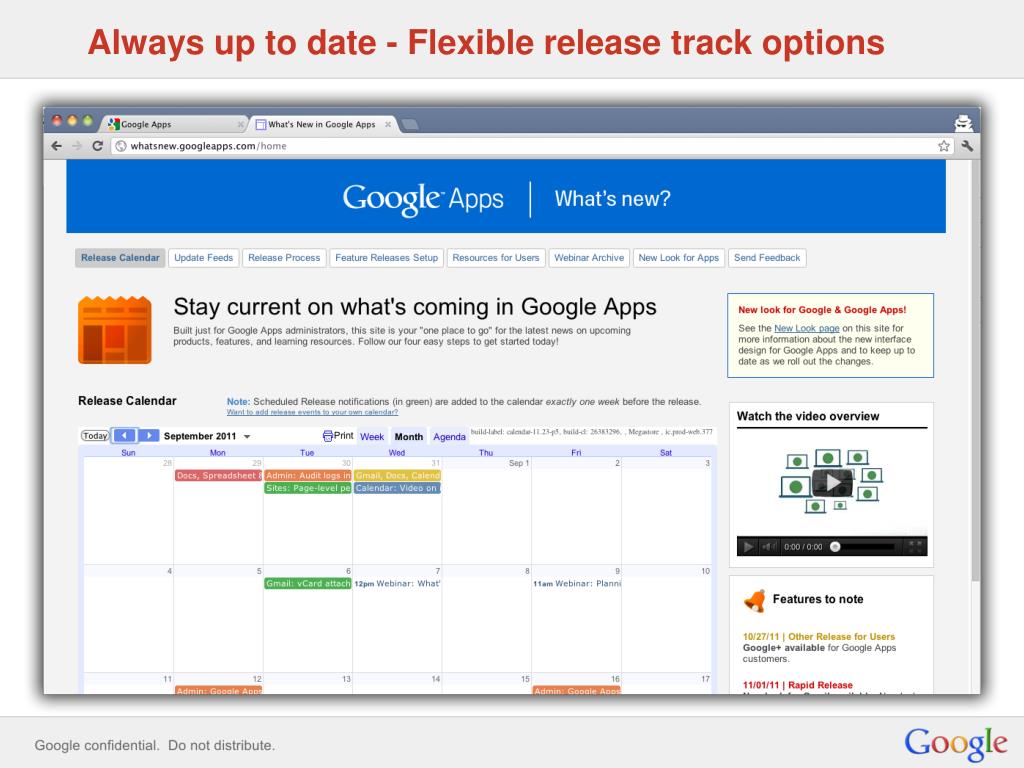The image size is (1024, 768).
Task: Bookmark page with the star icon
Action: [x=944, y=146]
